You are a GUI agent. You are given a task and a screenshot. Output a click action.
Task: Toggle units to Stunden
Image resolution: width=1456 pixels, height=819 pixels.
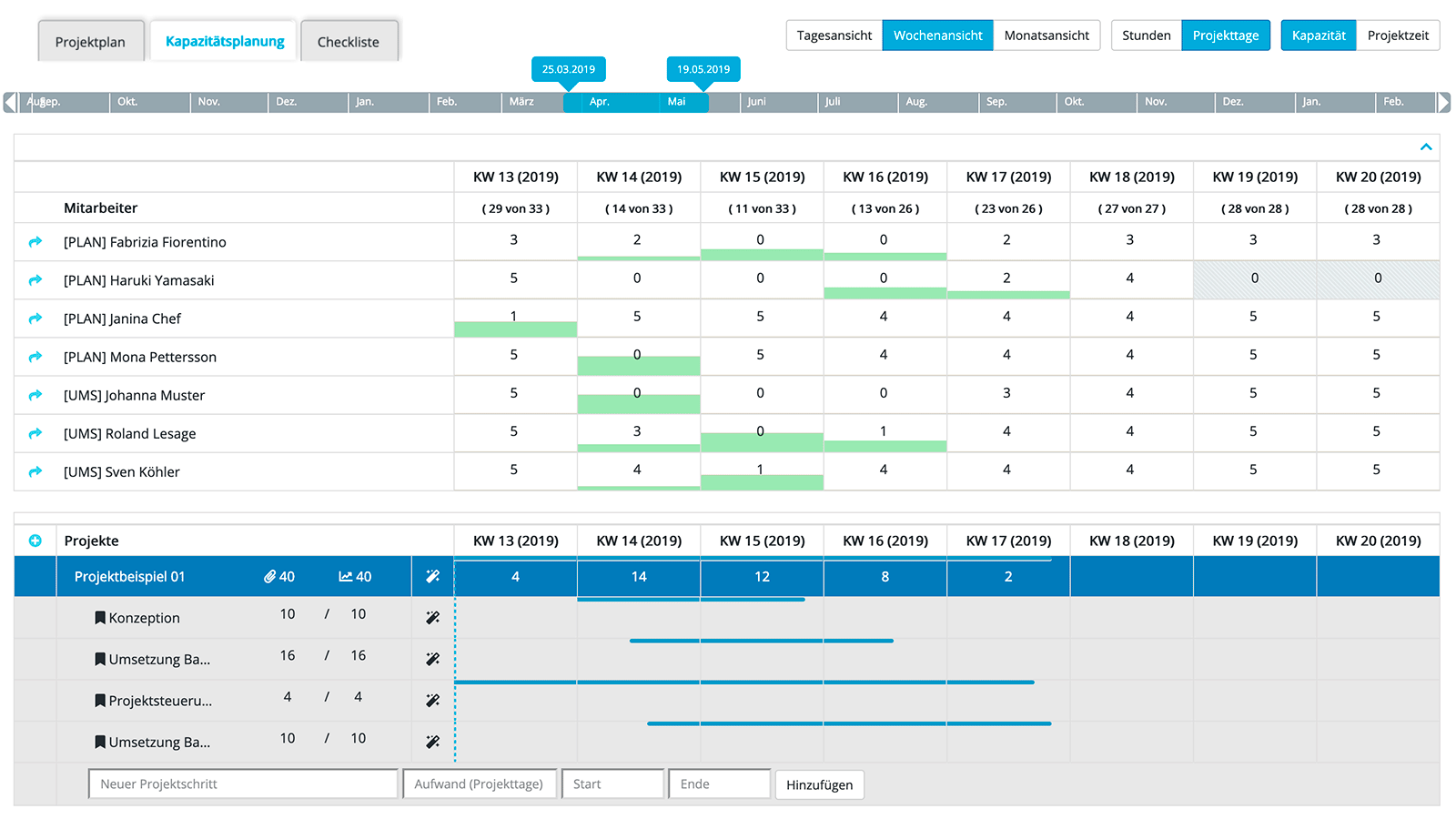click(x=1146, y=35)
